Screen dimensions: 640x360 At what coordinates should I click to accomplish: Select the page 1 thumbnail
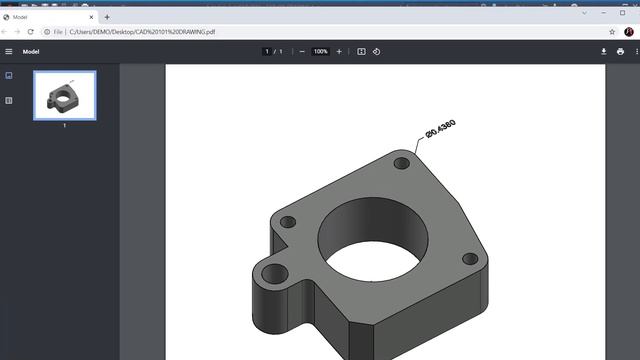[65, 96]
